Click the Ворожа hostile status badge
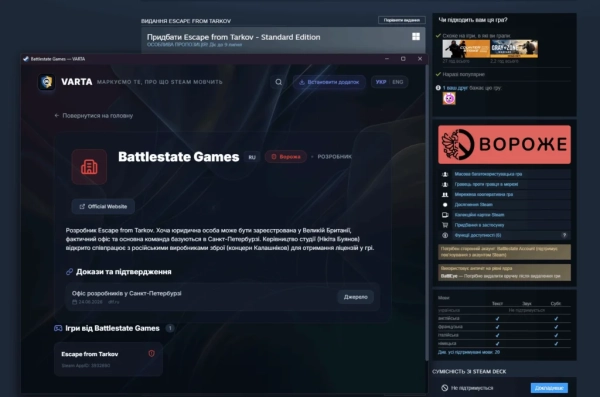Viewport: 600px width, 397px height. click(x=285, y=157)
